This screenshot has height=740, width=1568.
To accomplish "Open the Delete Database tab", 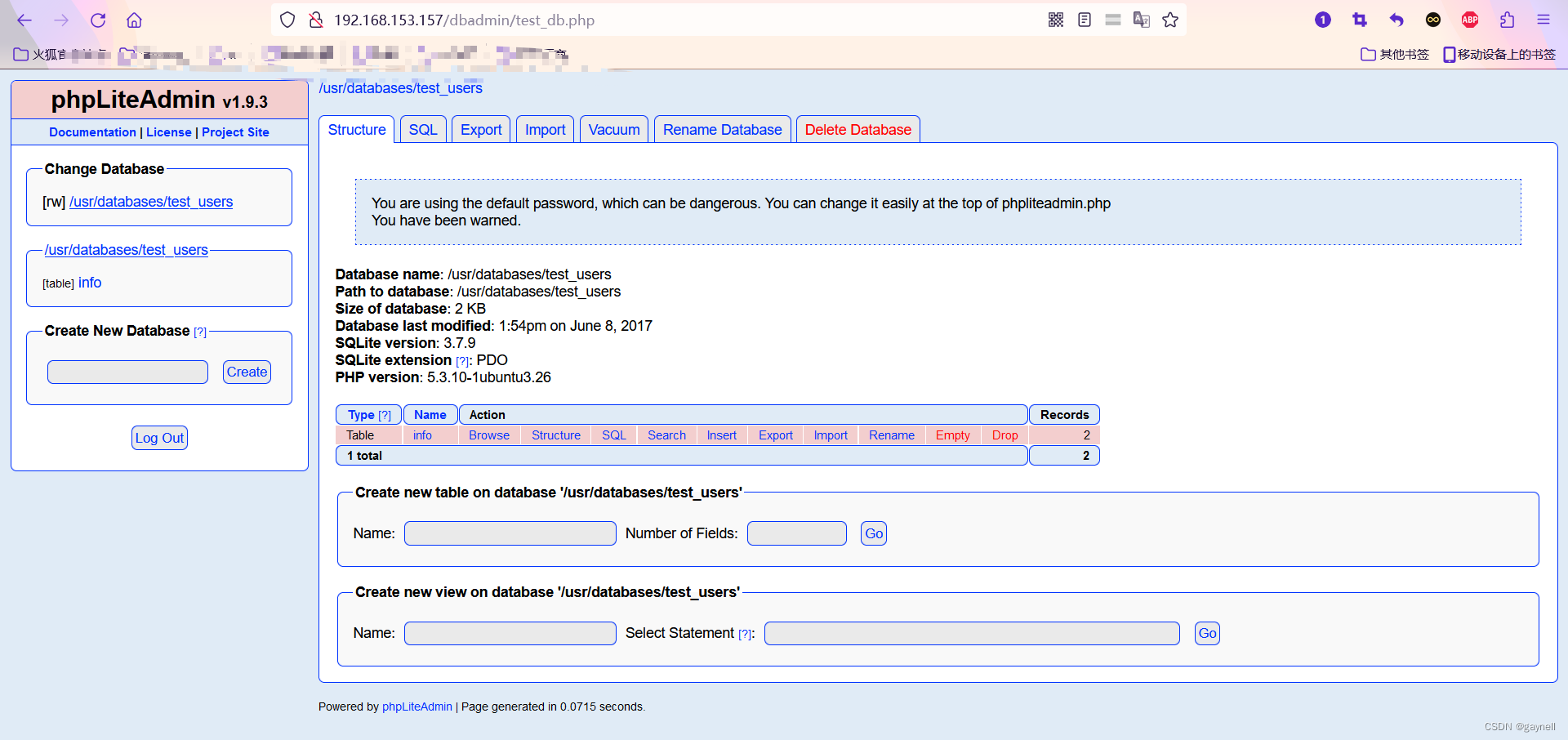I will (858, 130).
